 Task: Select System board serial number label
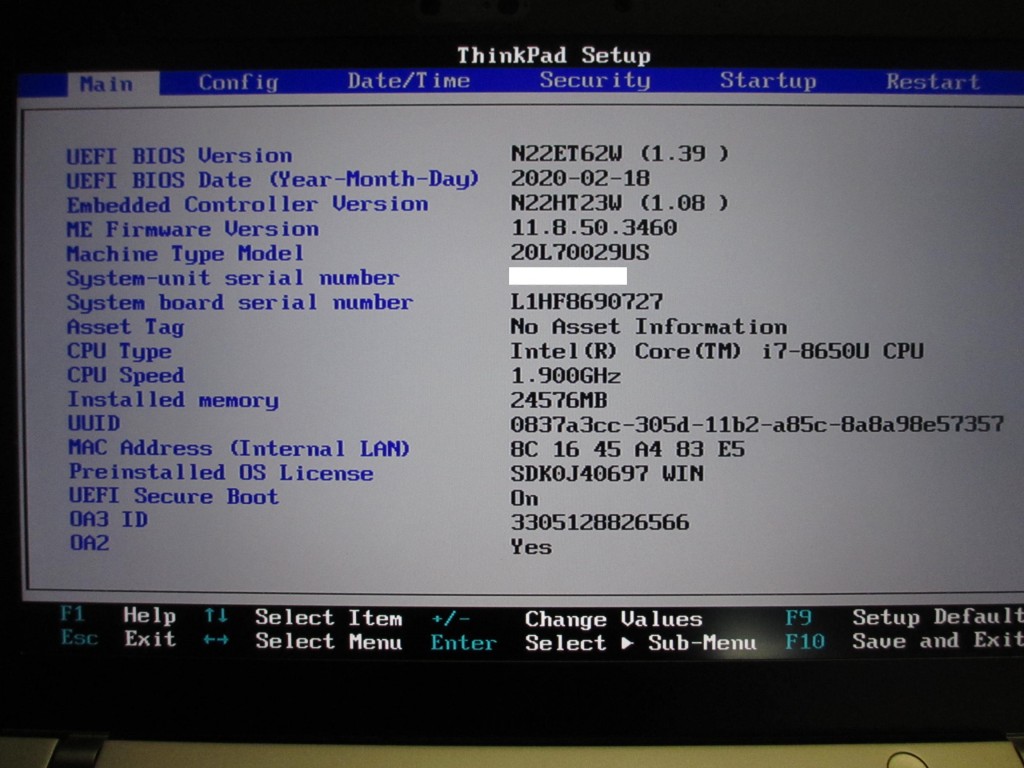(240, 302)
